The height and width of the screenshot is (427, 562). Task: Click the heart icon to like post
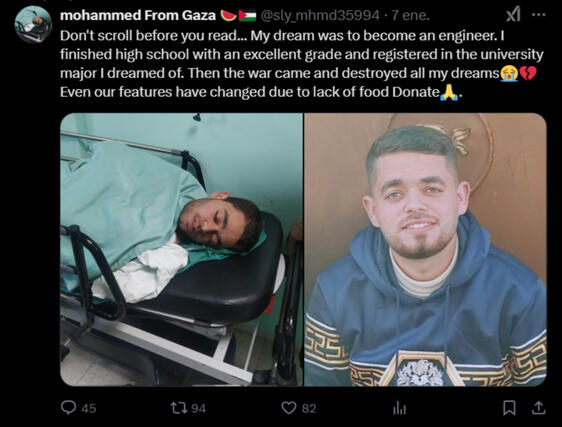point(289,408)
